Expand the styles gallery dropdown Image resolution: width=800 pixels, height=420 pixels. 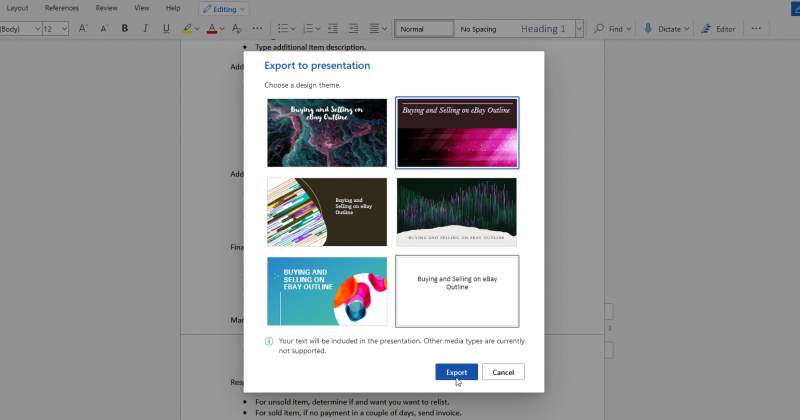pyautogui.click(x=579, y=29)
